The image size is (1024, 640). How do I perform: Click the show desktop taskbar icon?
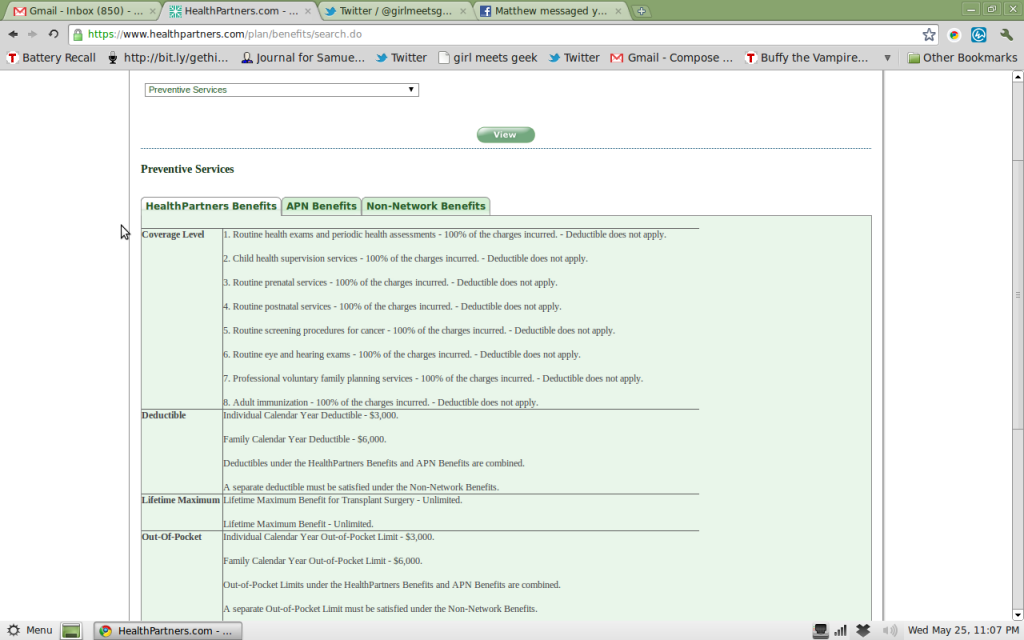tap(71, 630)
